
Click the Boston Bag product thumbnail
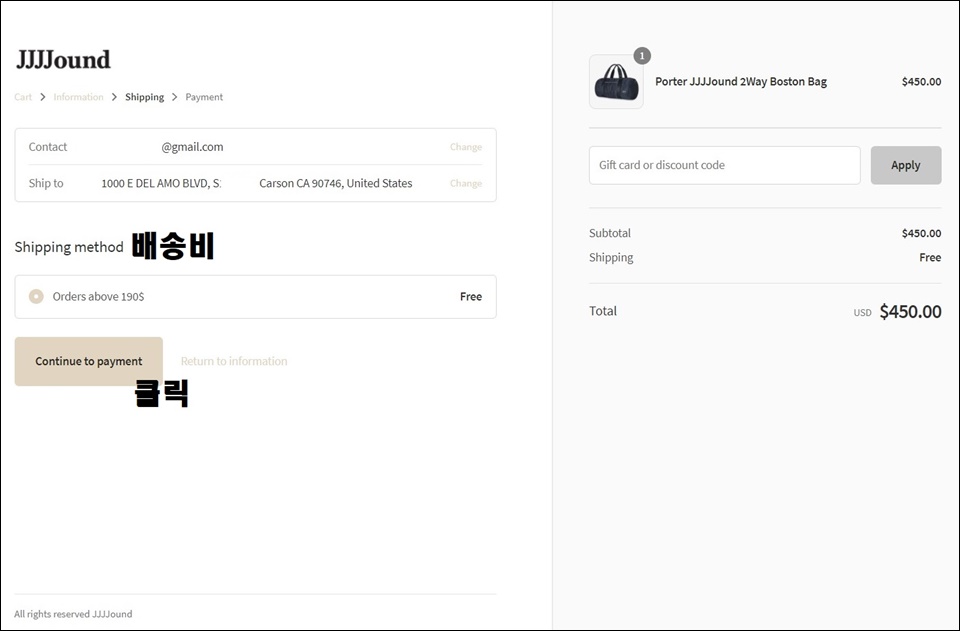pyautogui.click(x=616, y=81)
